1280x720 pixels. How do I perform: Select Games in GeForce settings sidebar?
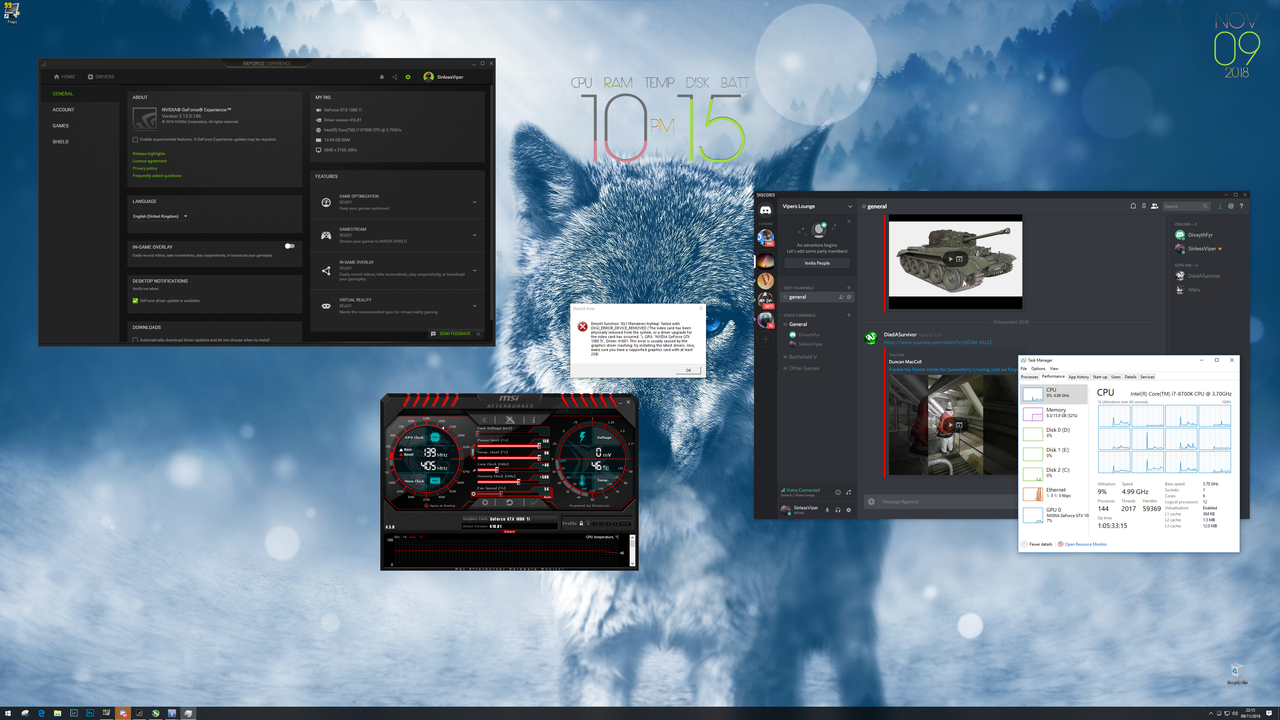tap(61, 126)
